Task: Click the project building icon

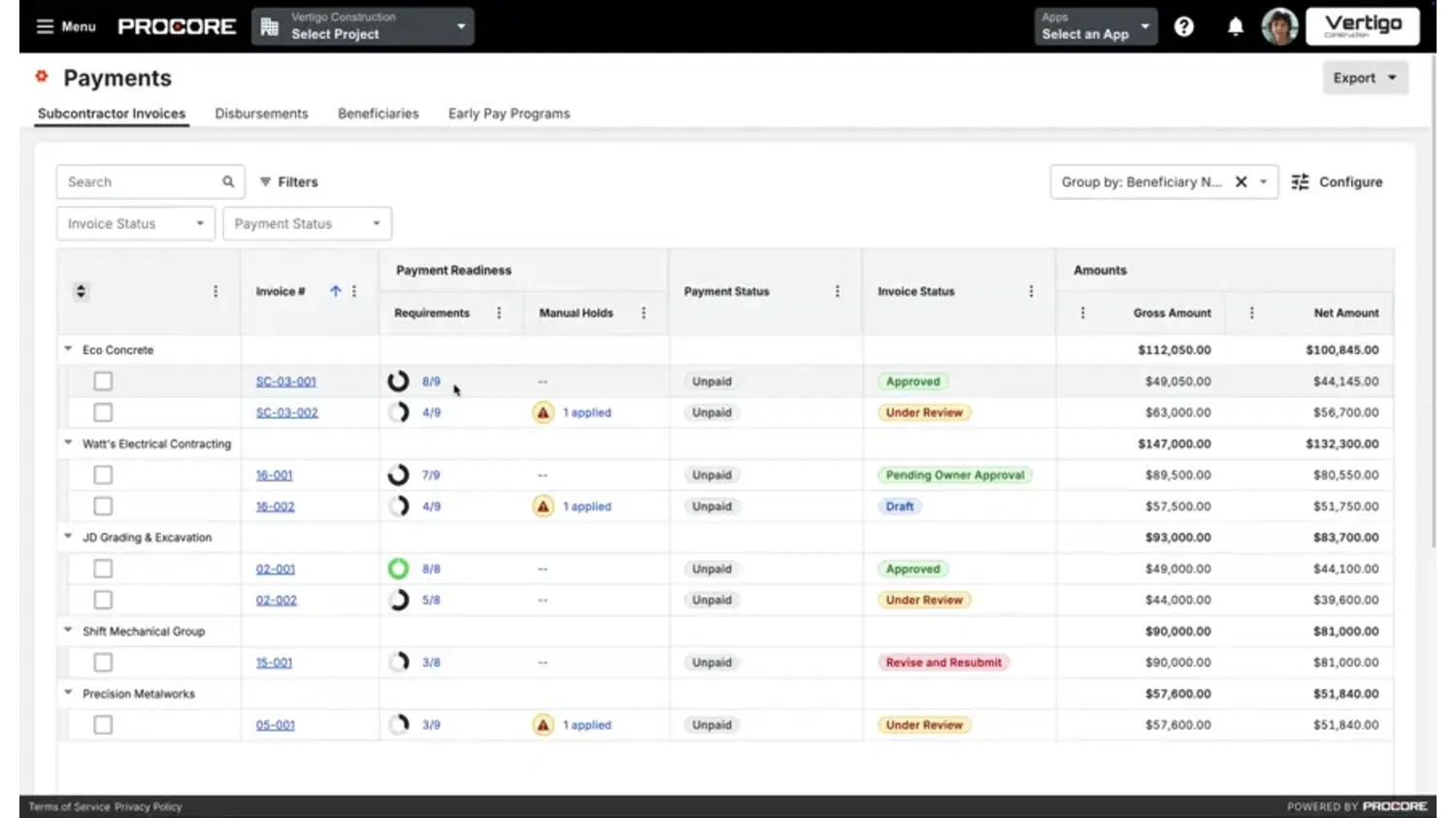Action: tap(270, 26)
